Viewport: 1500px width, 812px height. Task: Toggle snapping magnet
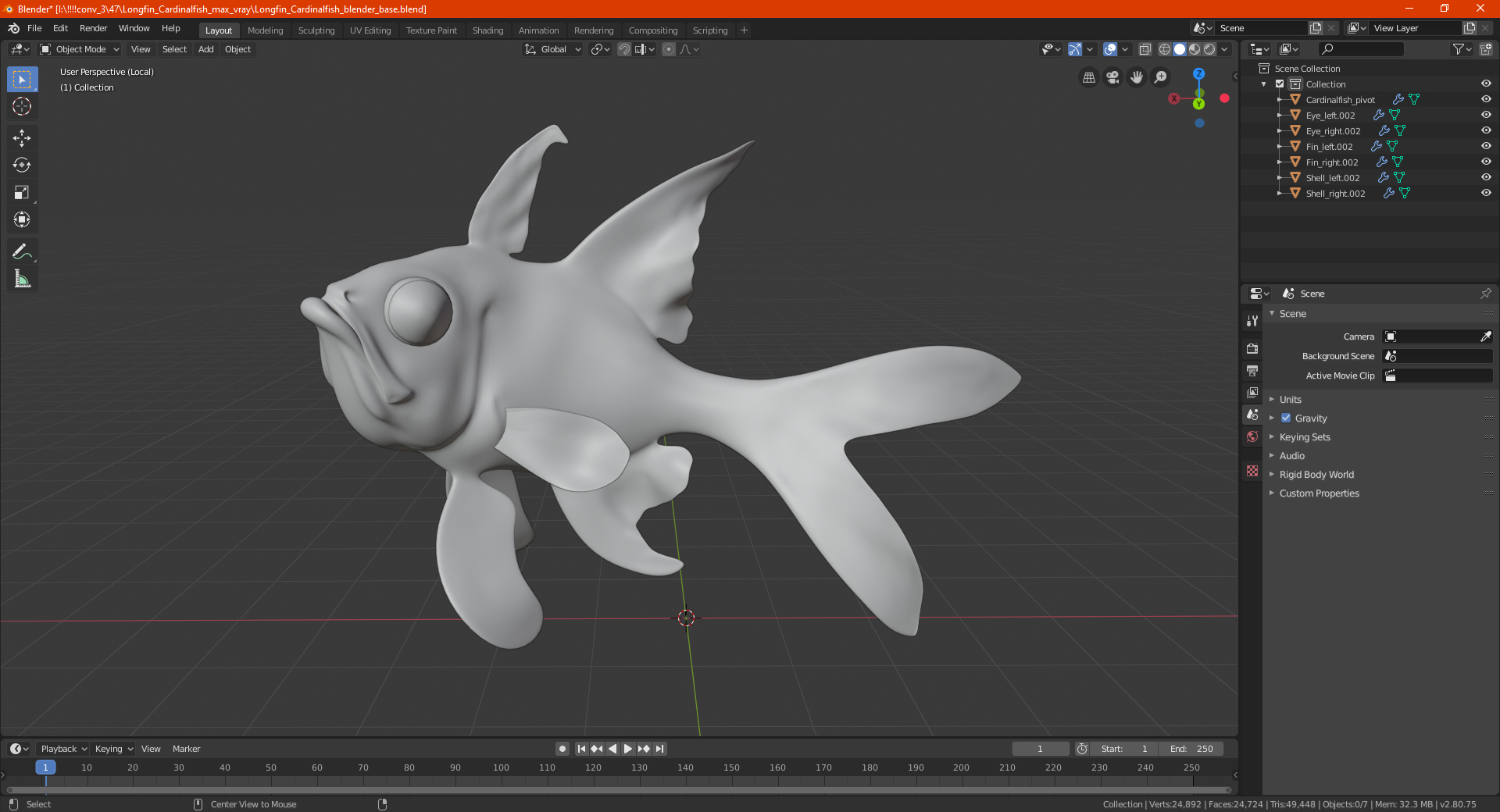click(x=624, y=49)
